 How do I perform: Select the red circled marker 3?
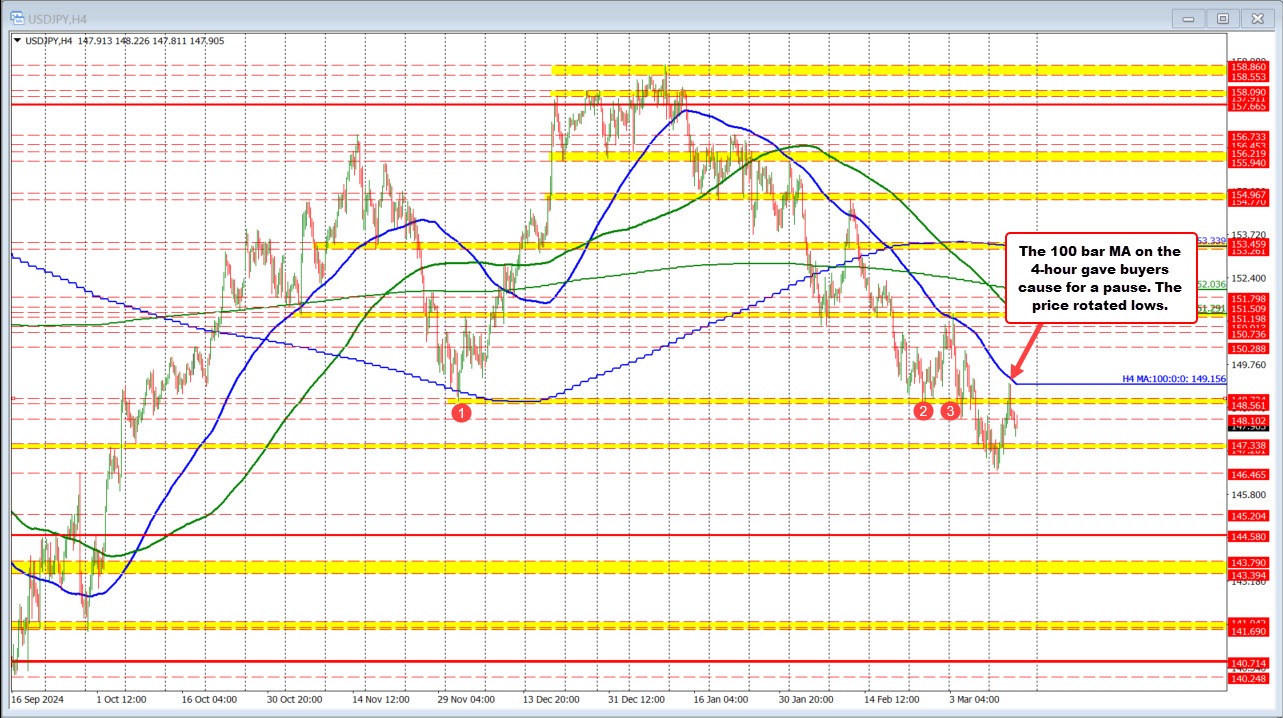point(949,410)
